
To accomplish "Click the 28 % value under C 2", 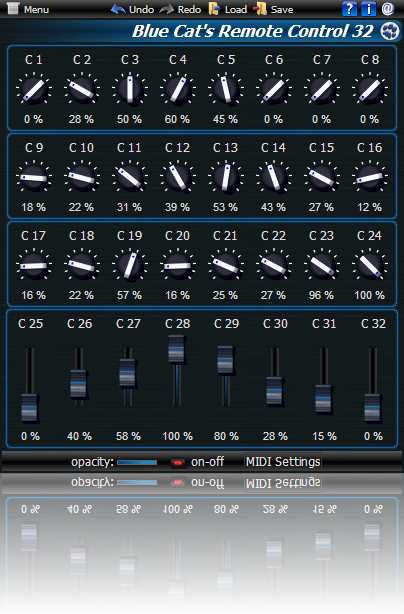I will tap(81, 119).
